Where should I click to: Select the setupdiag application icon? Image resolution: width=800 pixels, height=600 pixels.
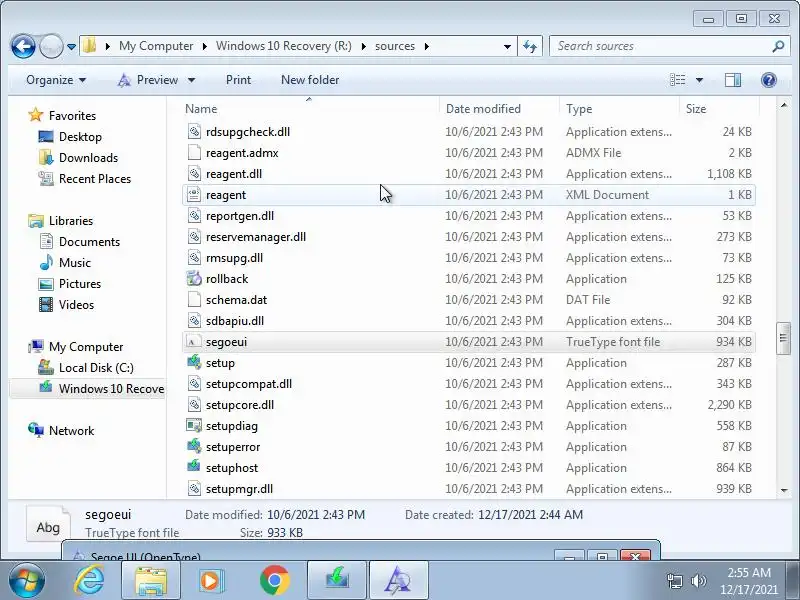click(194, 426)
